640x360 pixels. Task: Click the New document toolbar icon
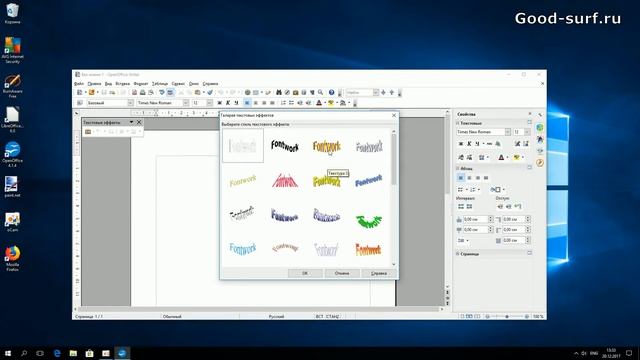point(80,93)
